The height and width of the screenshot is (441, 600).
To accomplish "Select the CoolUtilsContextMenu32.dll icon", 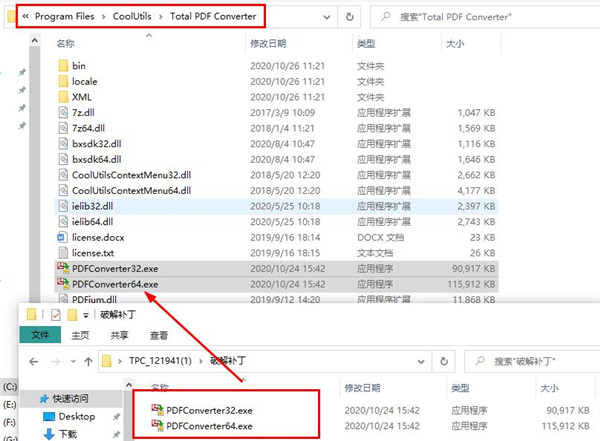I will pos(63,175).
